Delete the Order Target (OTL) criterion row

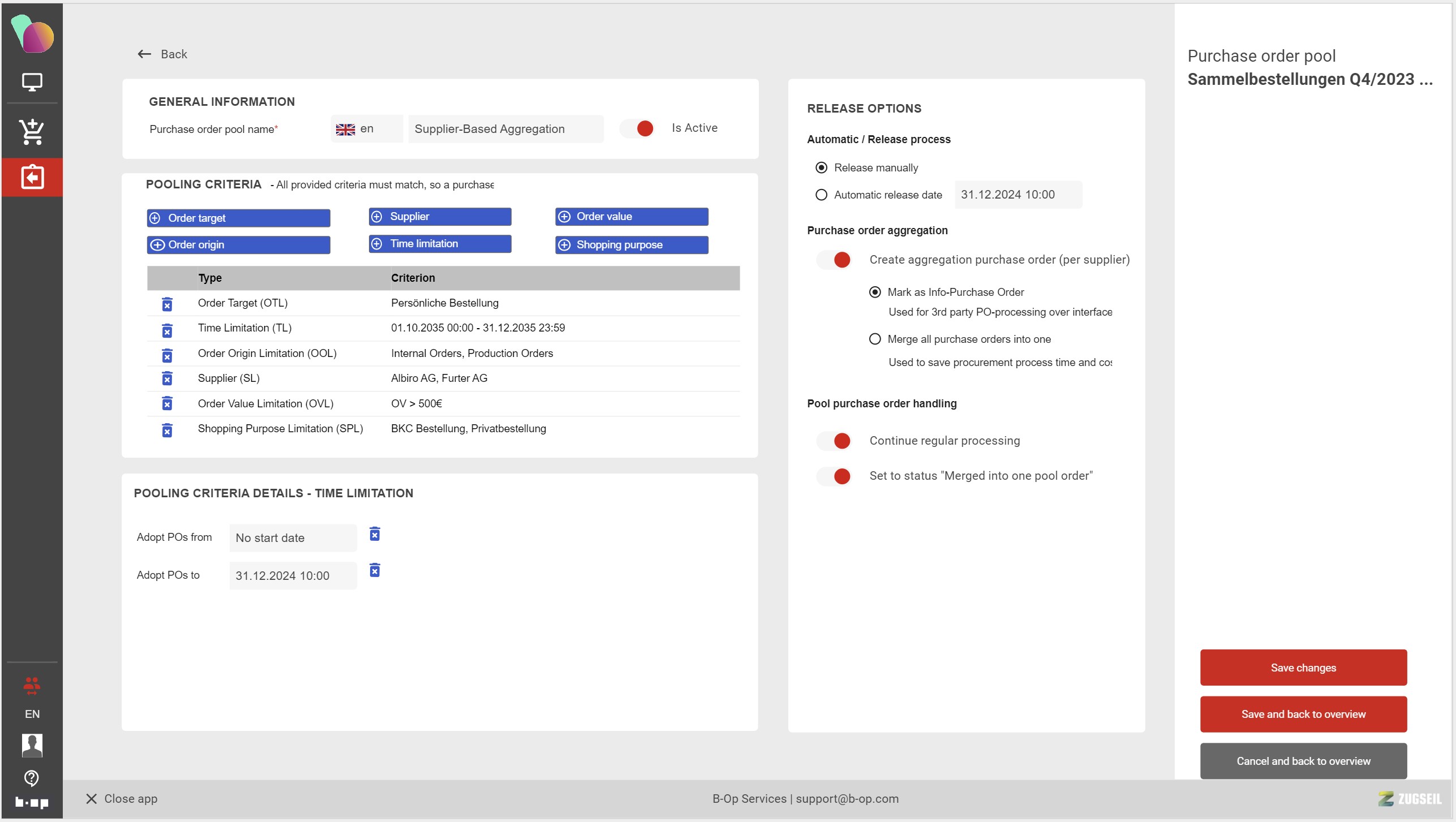click(167, 304)
